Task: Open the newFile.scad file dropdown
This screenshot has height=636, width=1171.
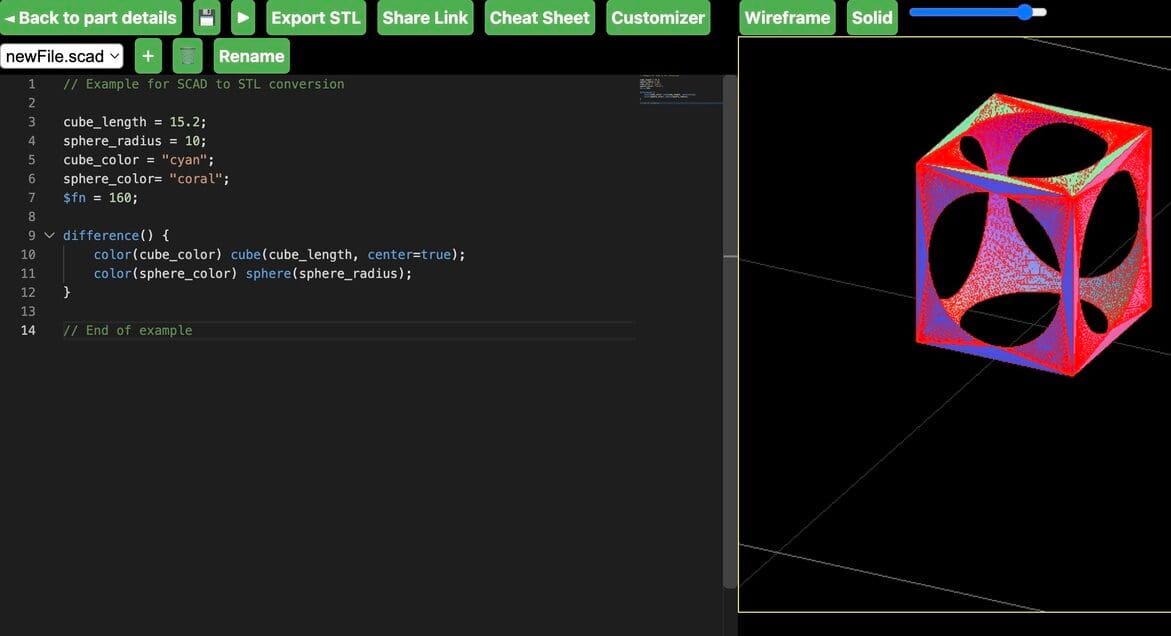Action: [x=62, y=56]
